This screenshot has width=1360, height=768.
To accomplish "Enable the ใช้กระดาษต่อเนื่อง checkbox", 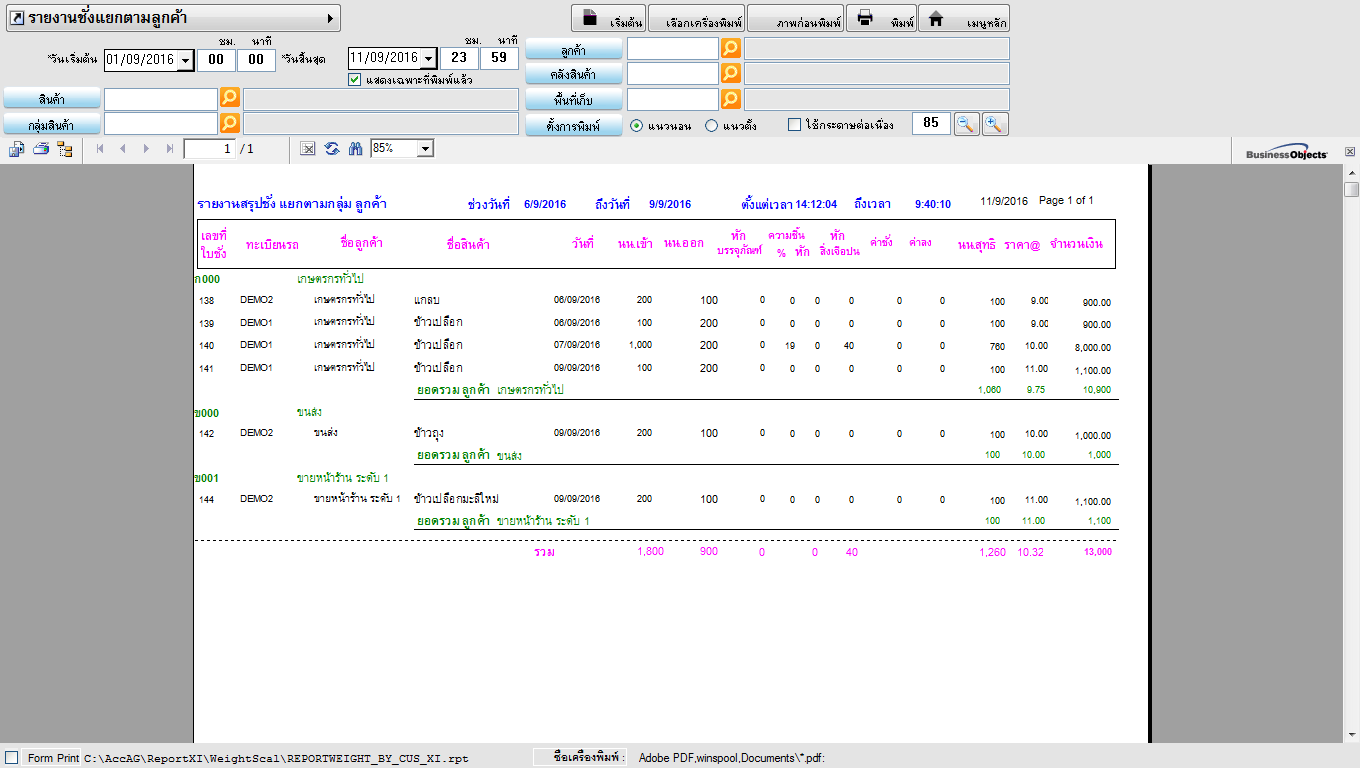I will 795,125.
